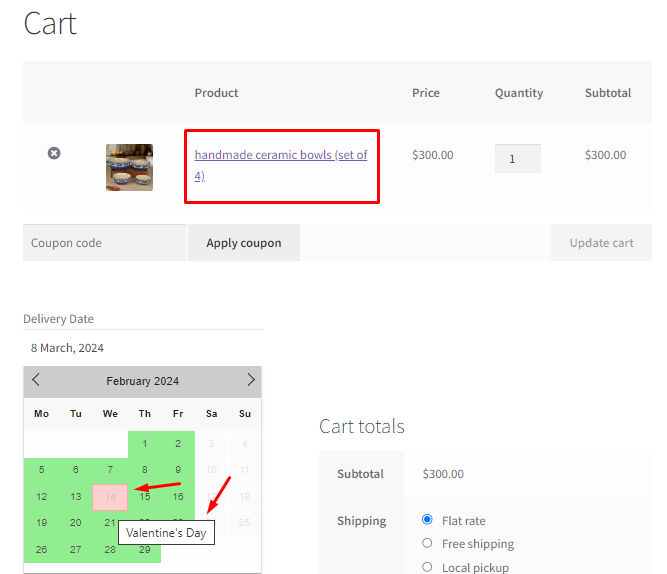Open handmade ceramic bowls product link

tap(281, 165)
